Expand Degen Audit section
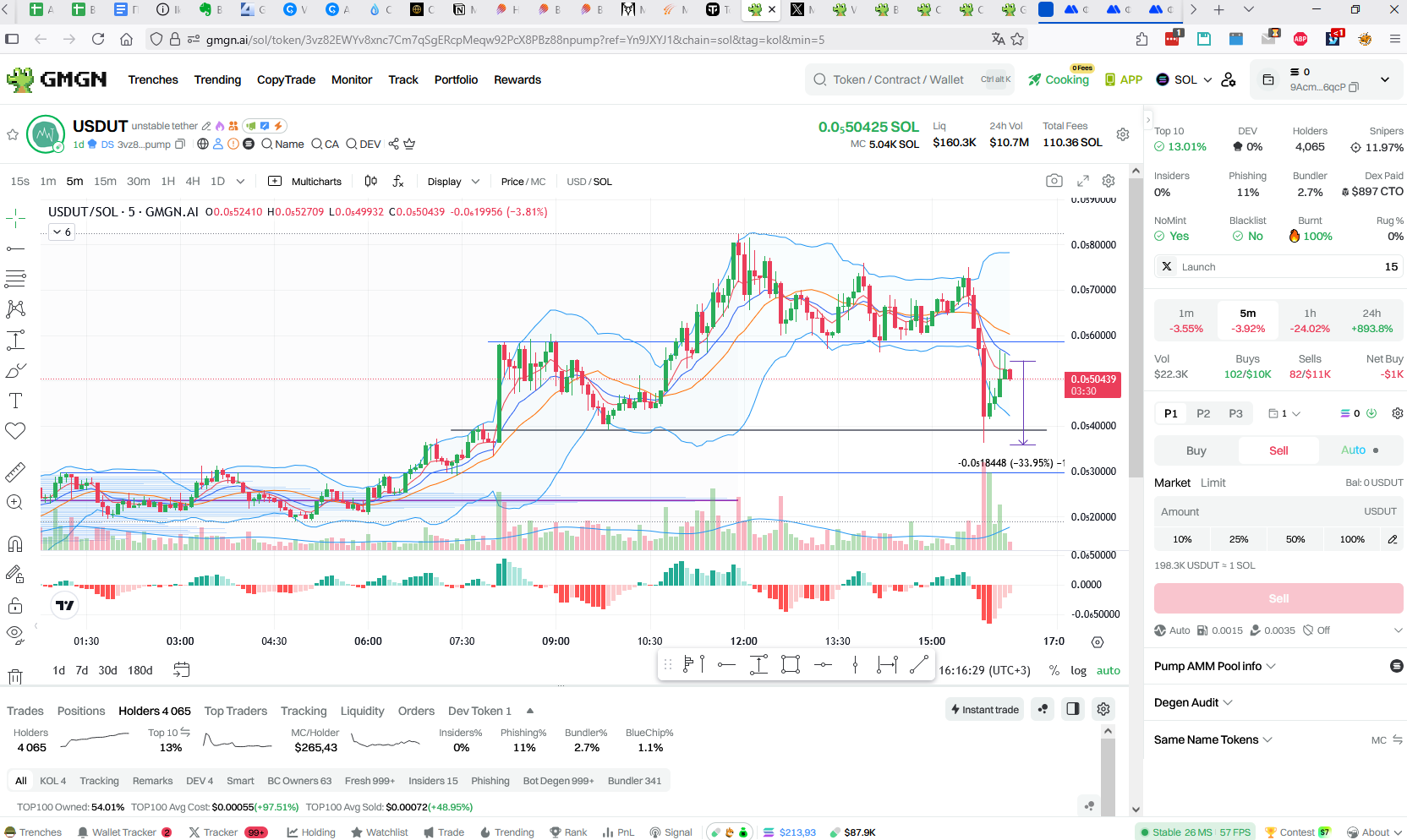This screenshot has width=1407, height=840. [x=1193, y=702]
